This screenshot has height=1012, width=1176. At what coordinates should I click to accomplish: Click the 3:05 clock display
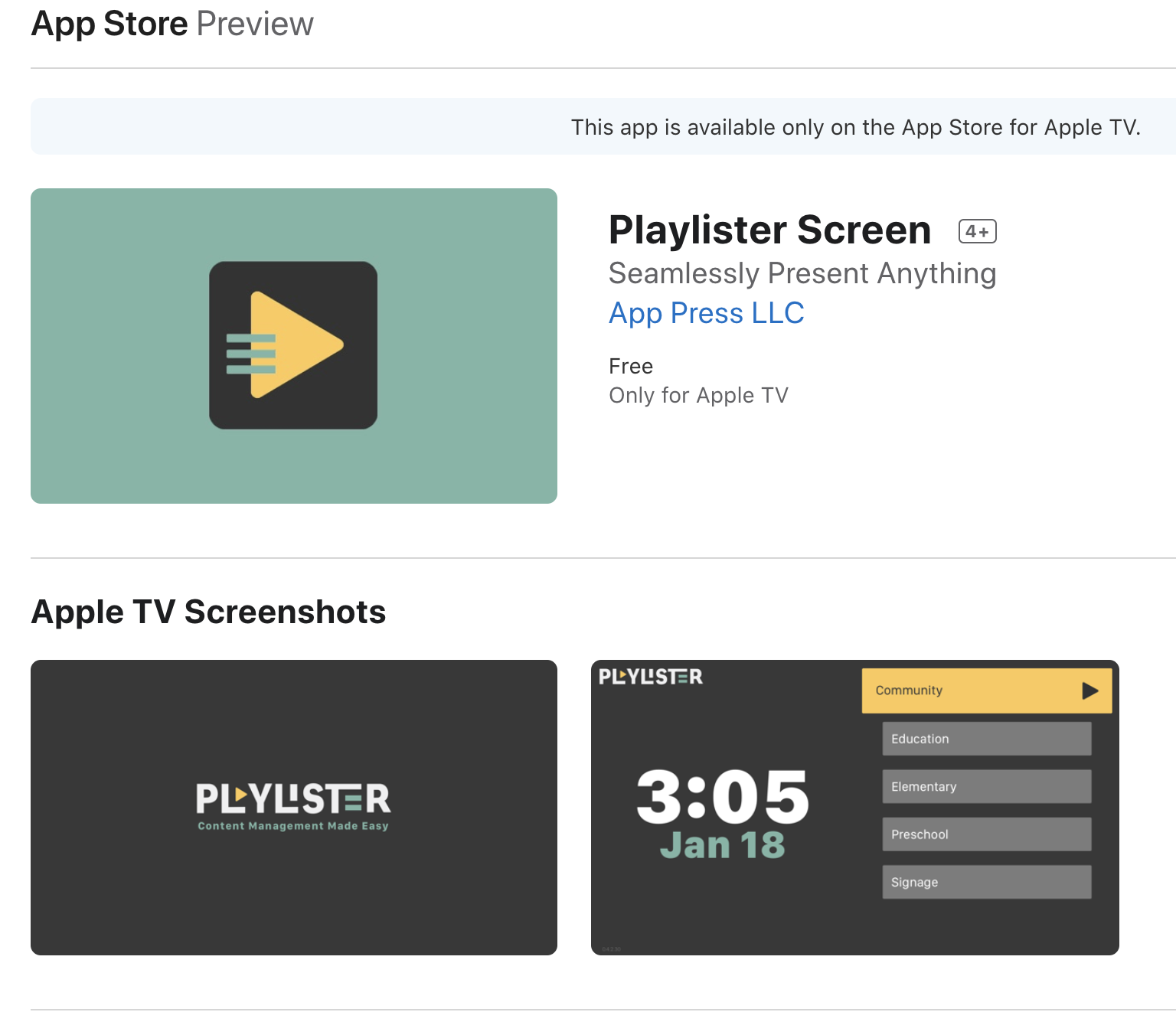pyautogui.click(x=722, y=797)
